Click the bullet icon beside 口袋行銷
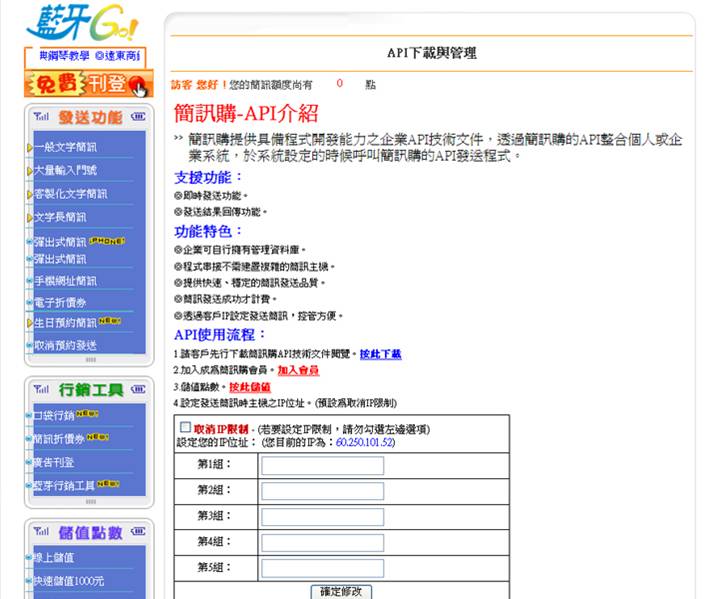The width and height of the screenshot is (722, 599). coord(30,415)
